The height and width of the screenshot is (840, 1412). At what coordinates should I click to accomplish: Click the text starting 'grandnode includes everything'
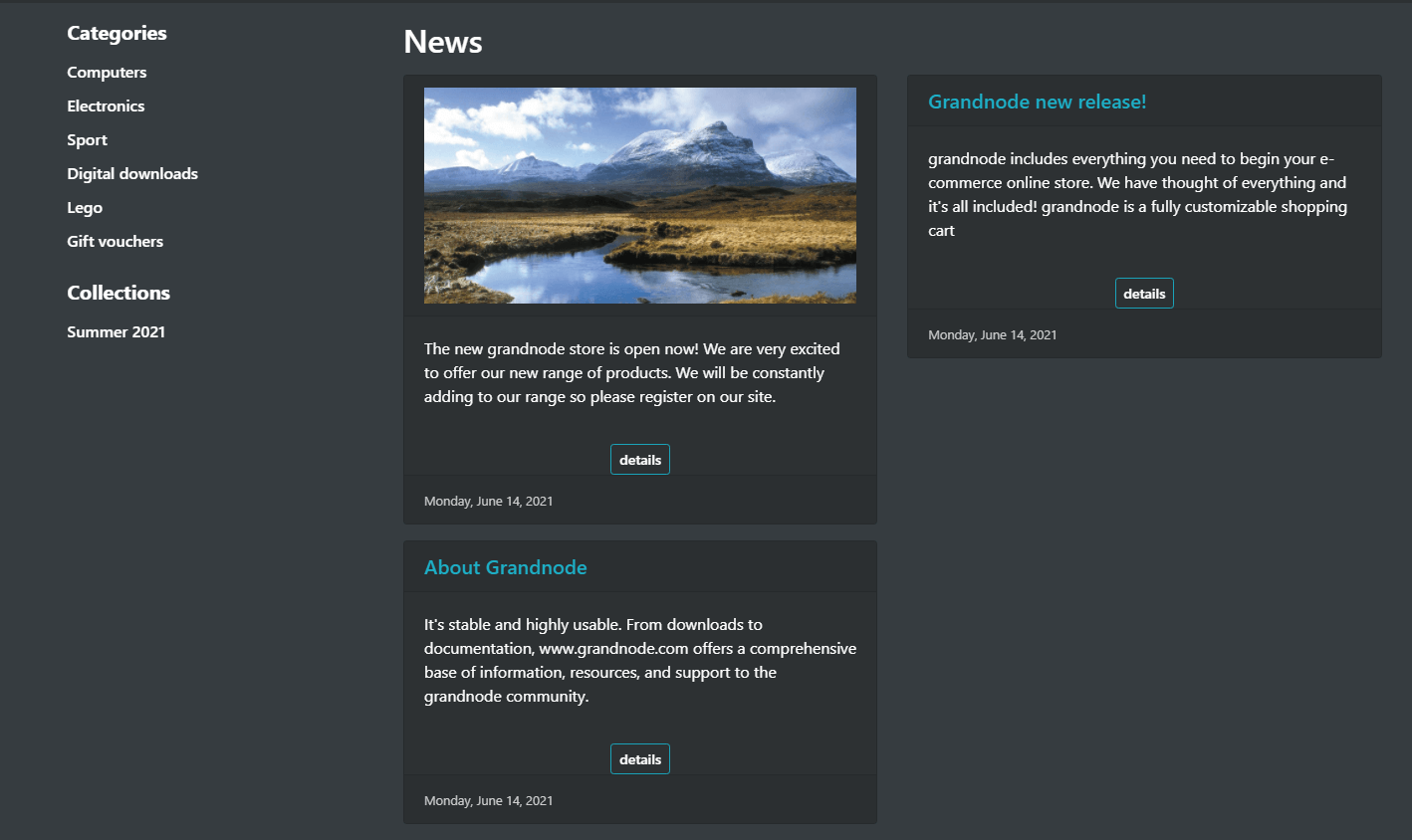1137,195
